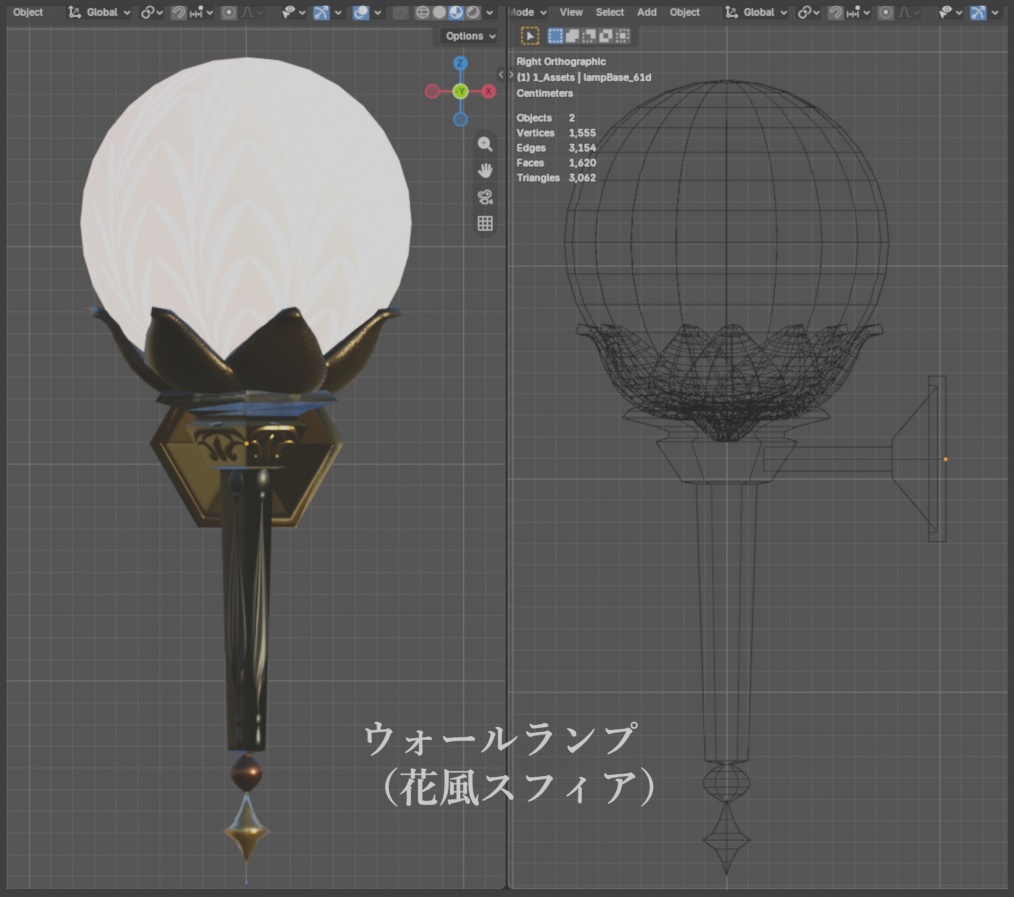
Task: Open snapping options in right viewport
Action: [x=858, y=12]
